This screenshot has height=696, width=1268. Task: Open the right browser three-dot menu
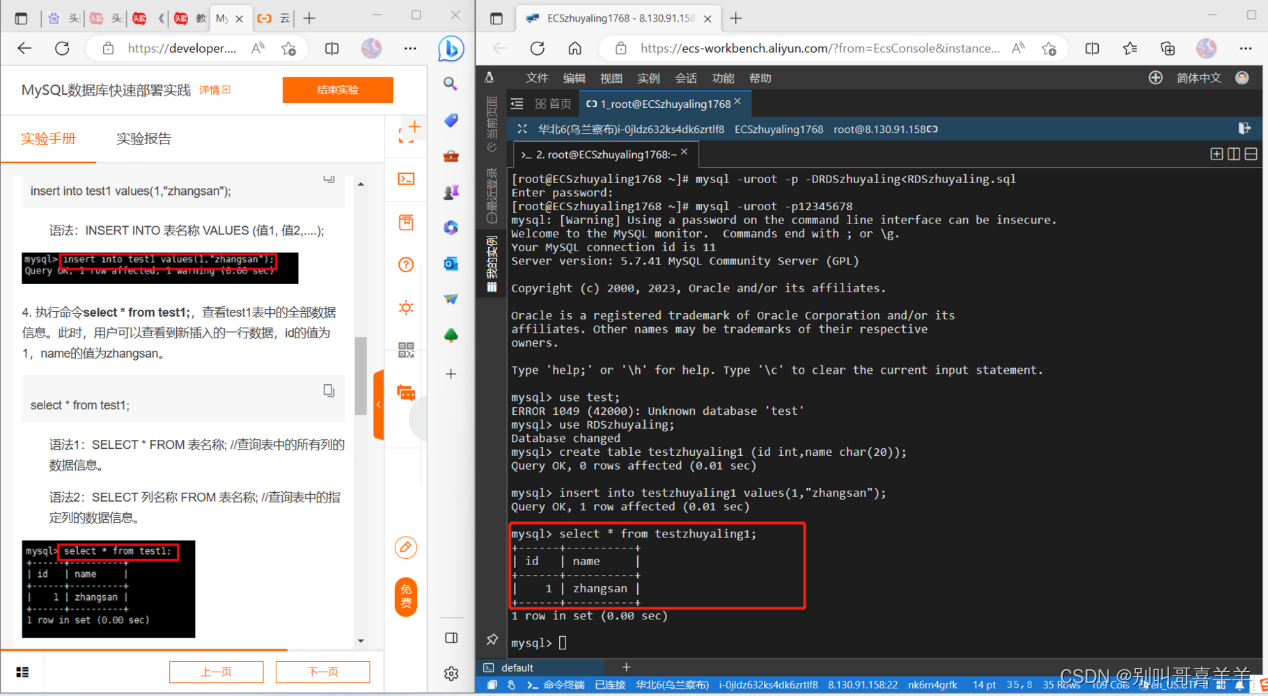1246,48
